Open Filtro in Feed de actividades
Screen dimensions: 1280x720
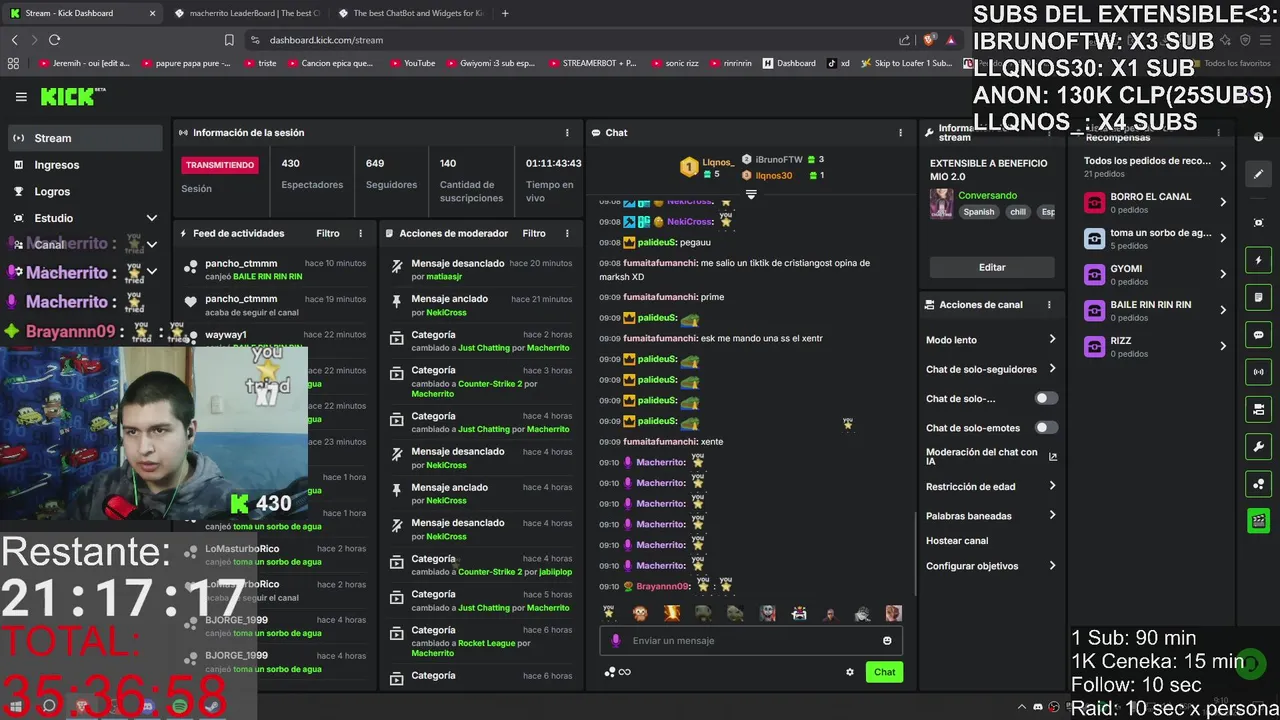click(x=328, y=233)
